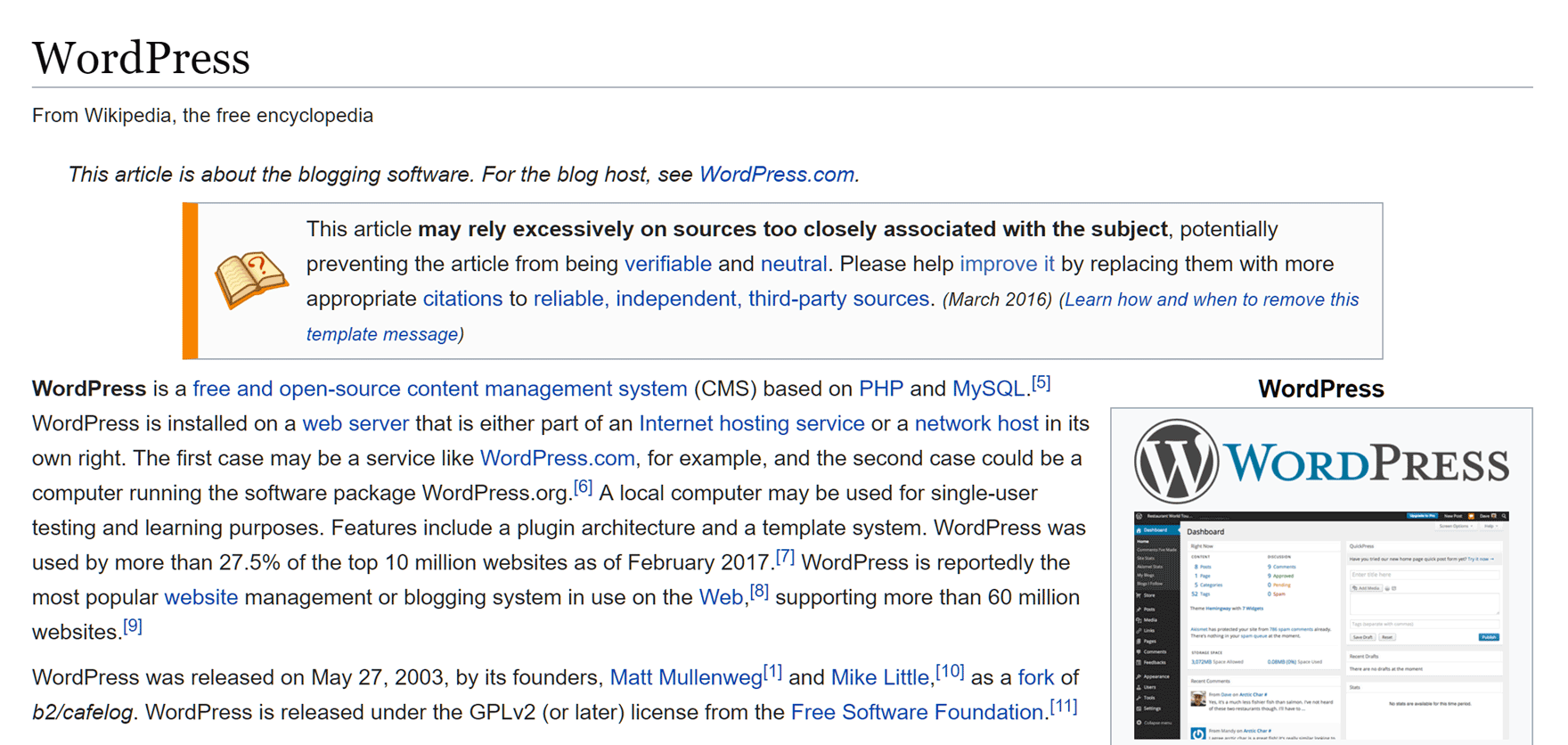Screen dimensions: 1568x745
Task: Open the 'network host' link
Action: [x=976, y=423]
